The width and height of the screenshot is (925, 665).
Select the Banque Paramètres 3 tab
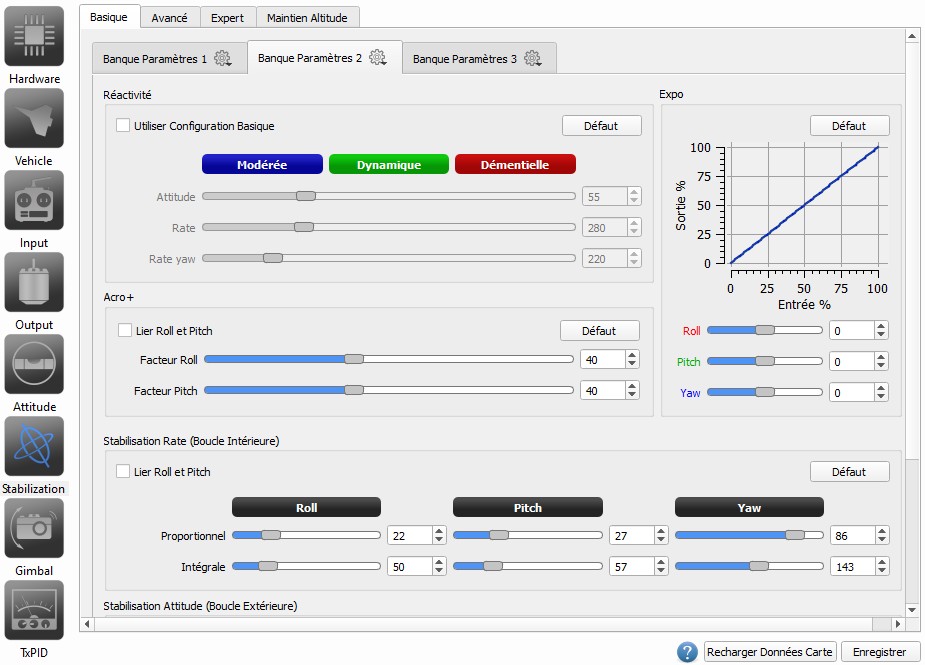tap(479, 58)
